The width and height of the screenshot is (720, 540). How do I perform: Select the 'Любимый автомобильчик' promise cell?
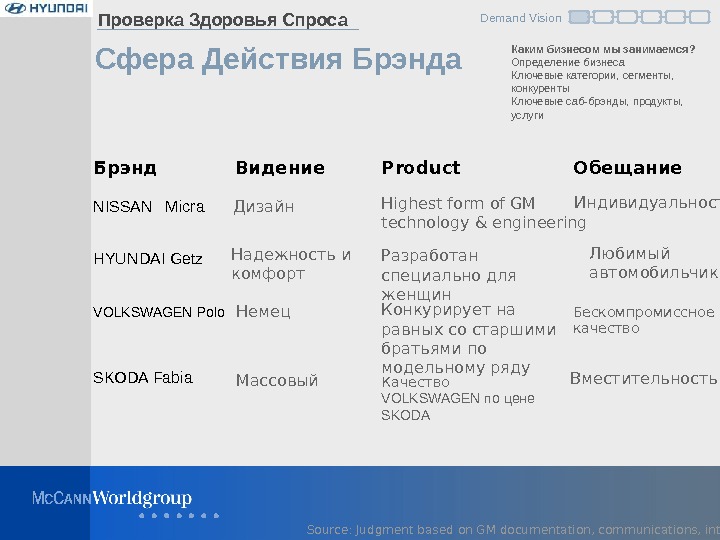click(x=653, y=263)
